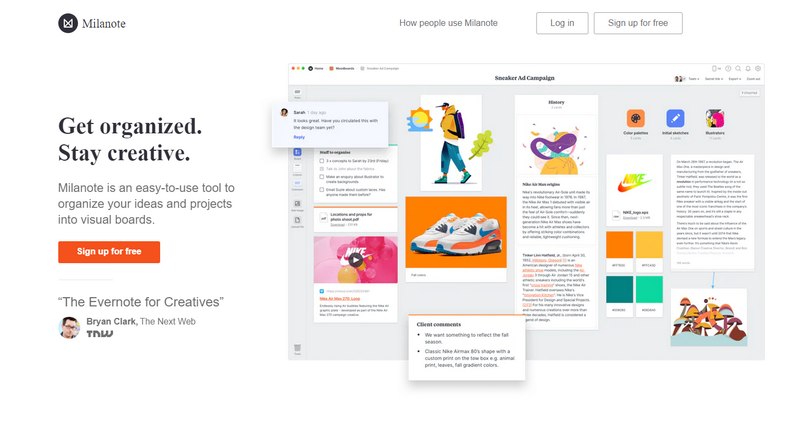Select the teal color swatch
800x448 pixels.
619,289
